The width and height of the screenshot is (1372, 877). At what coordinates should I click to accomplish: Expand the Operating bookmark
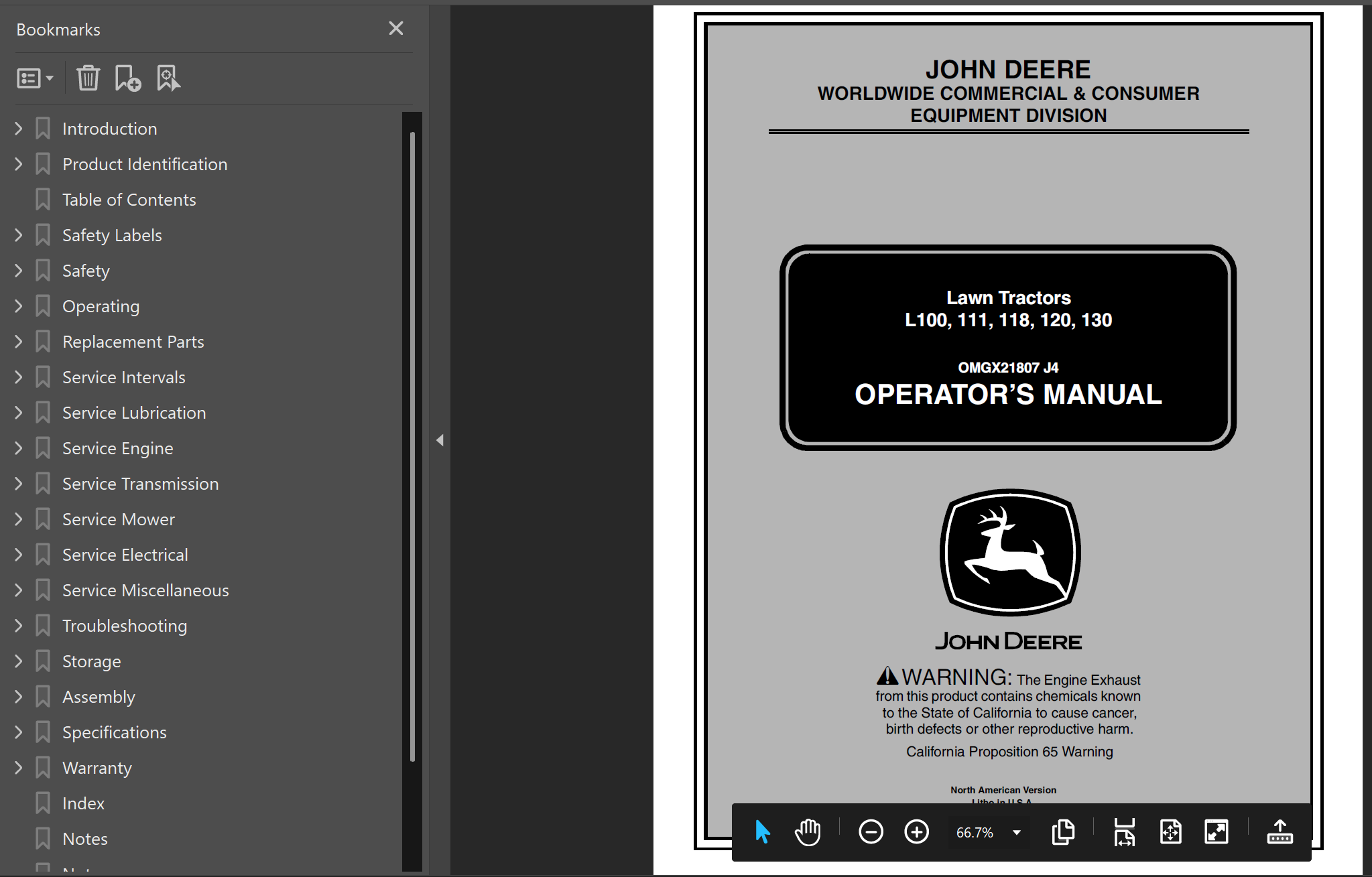tap(19, 306)
